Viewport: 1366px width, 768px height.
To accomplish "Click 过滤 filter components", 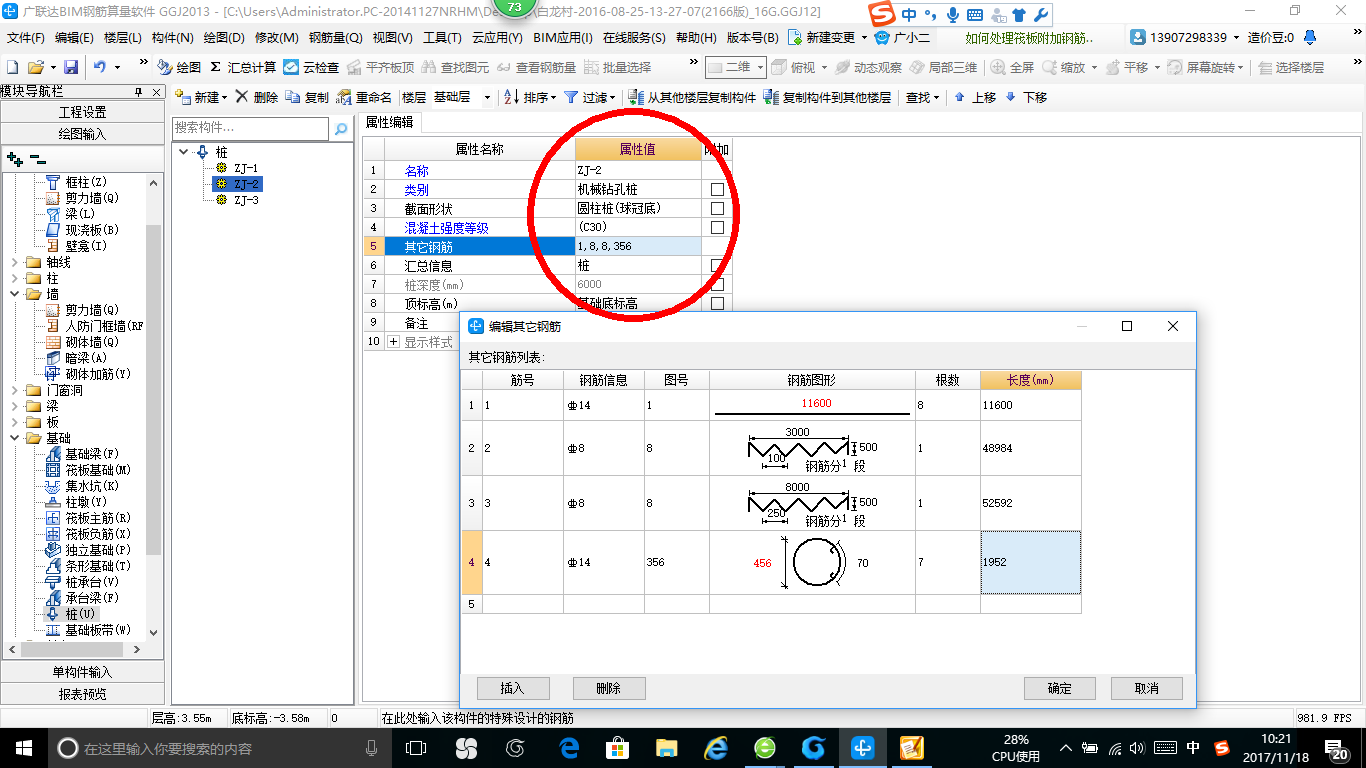I will click(x=590, y=97).
